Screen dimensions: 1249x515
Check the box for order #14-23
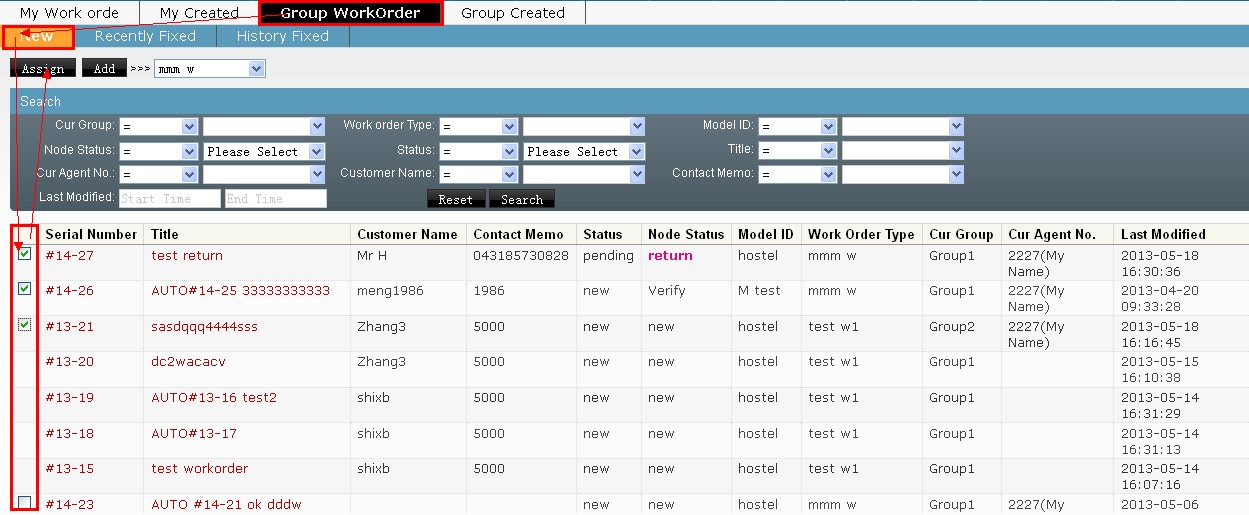click(25, 502)
